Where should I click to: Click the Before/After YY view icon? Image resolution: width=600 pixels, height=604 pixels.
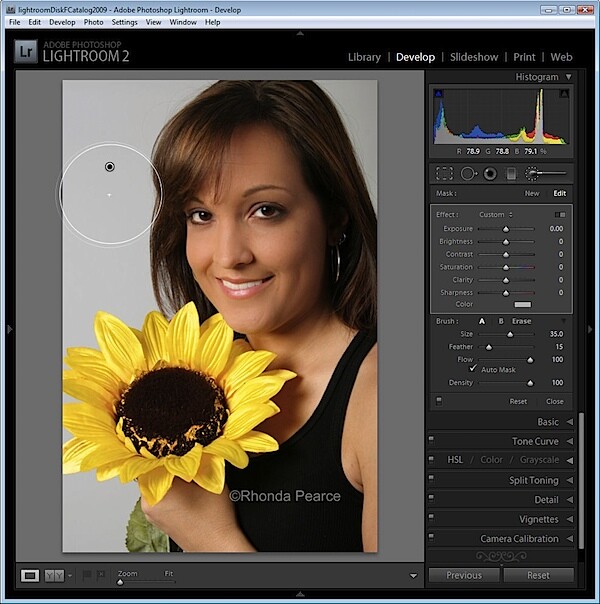point(54,576)
